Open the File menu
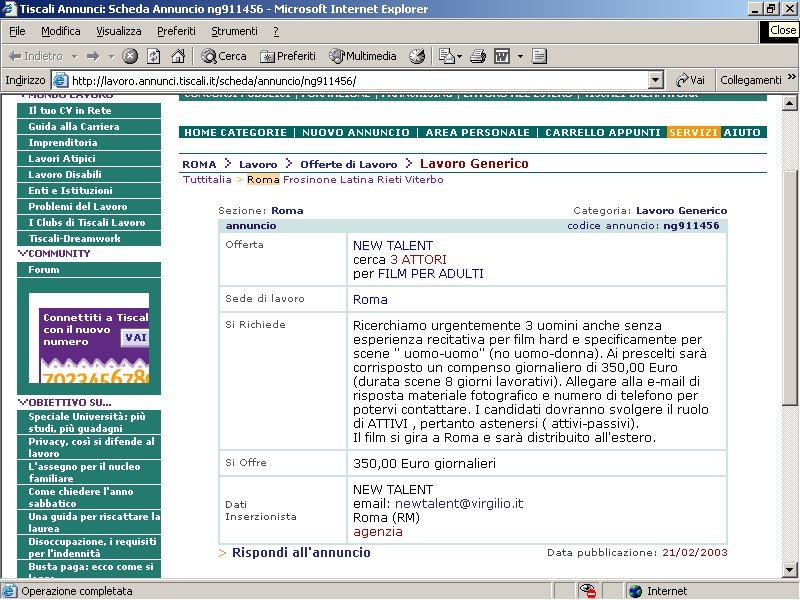 [x=17, y=31]
